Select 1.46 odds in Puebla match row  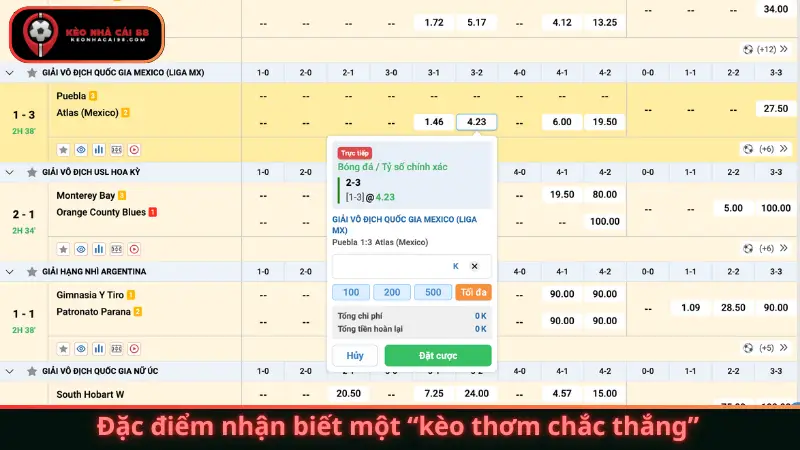[x=434, y=122]
